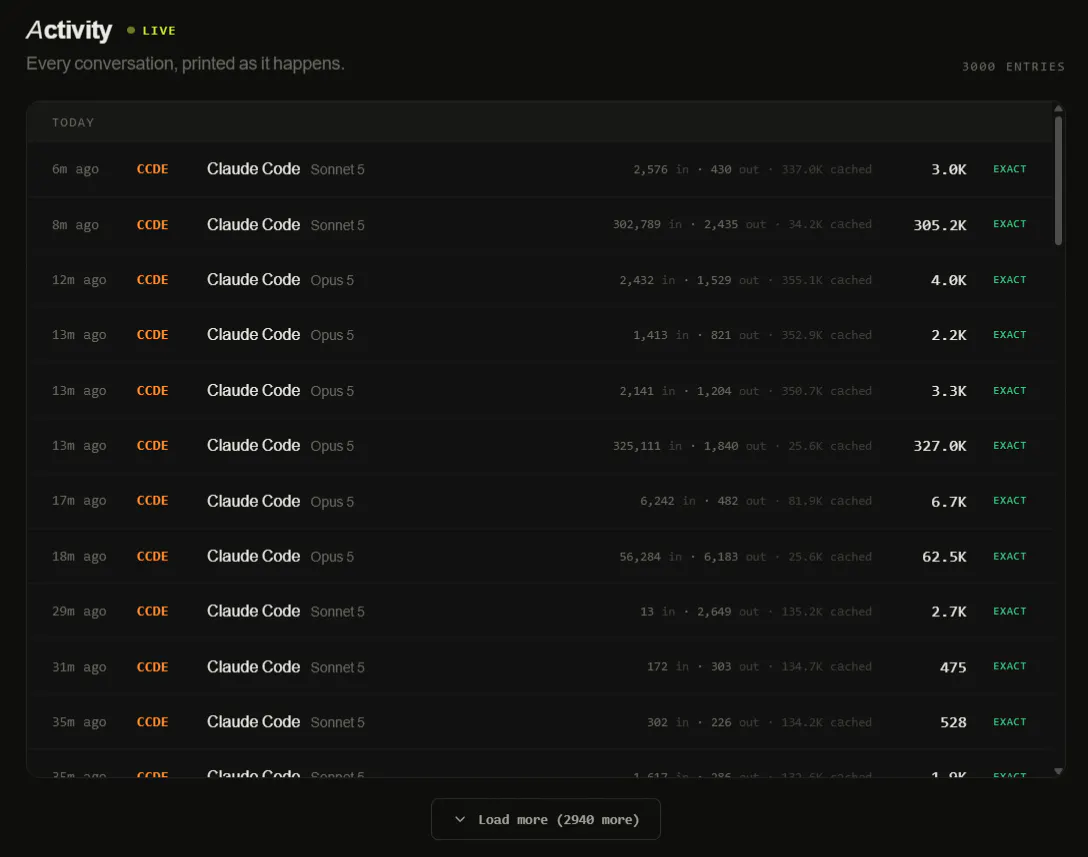Click the 81.9K cached value
This screenshot has height=857, width=1088.
coord(830,501)
